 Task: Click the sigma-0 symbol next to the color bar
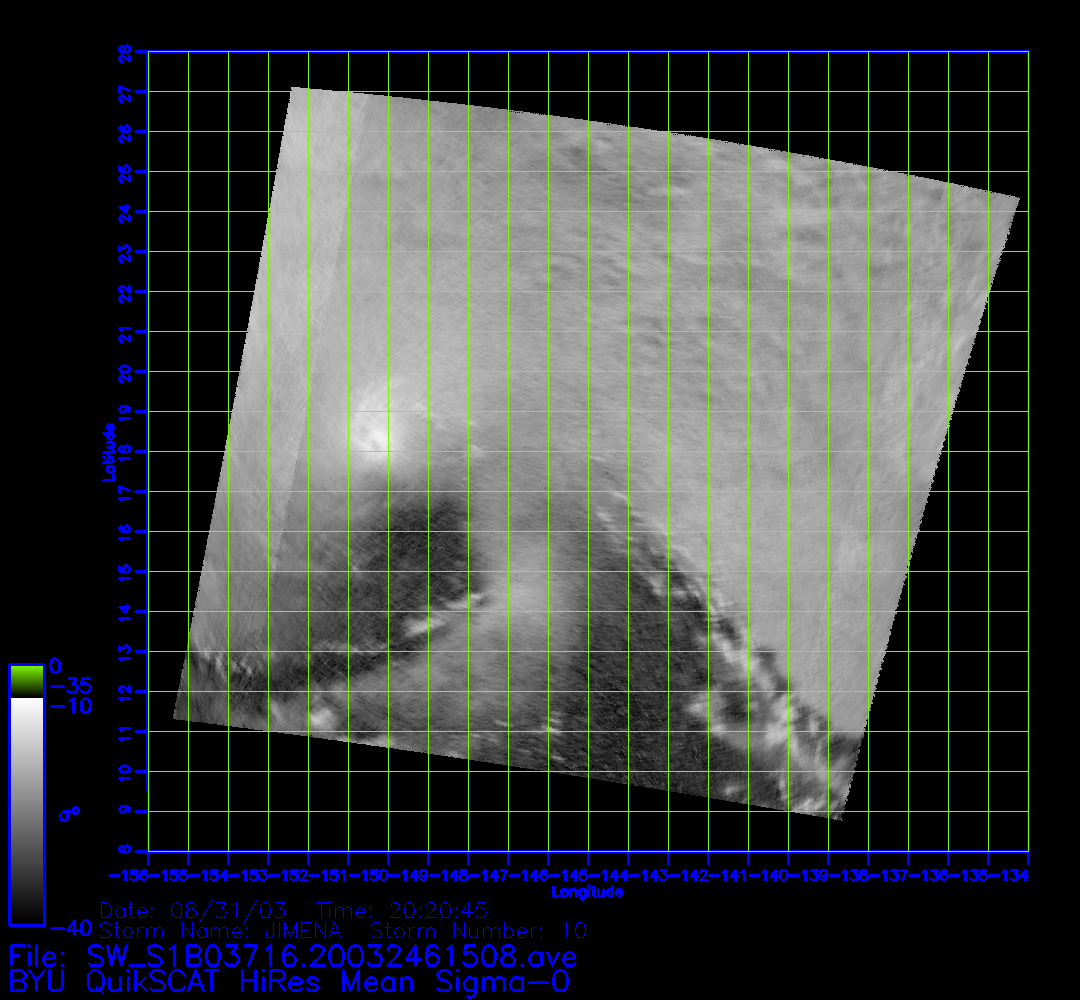click(69, 814)
